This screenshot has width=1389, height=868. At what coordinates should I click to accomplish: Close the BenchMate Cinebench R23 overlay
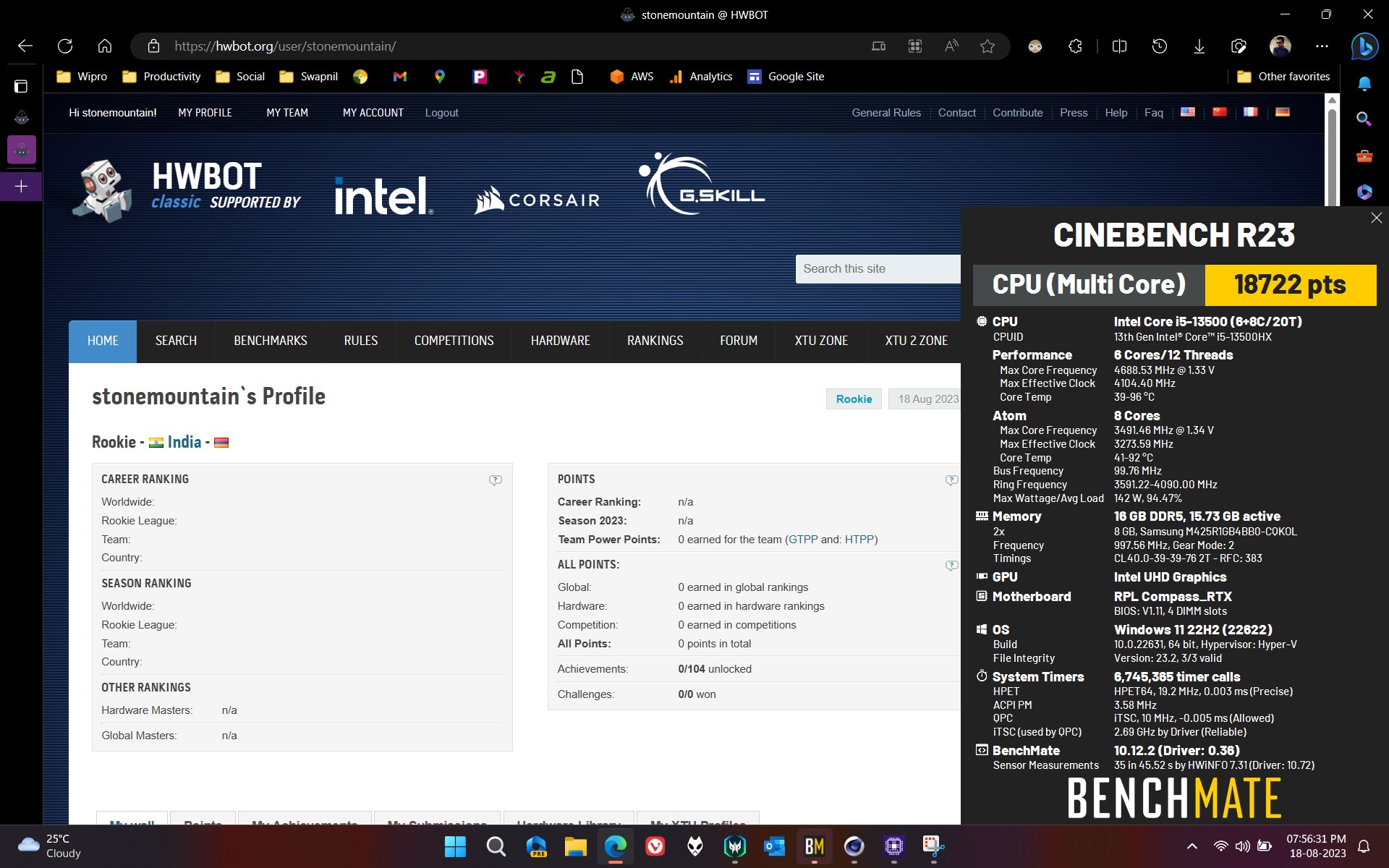1376,218
